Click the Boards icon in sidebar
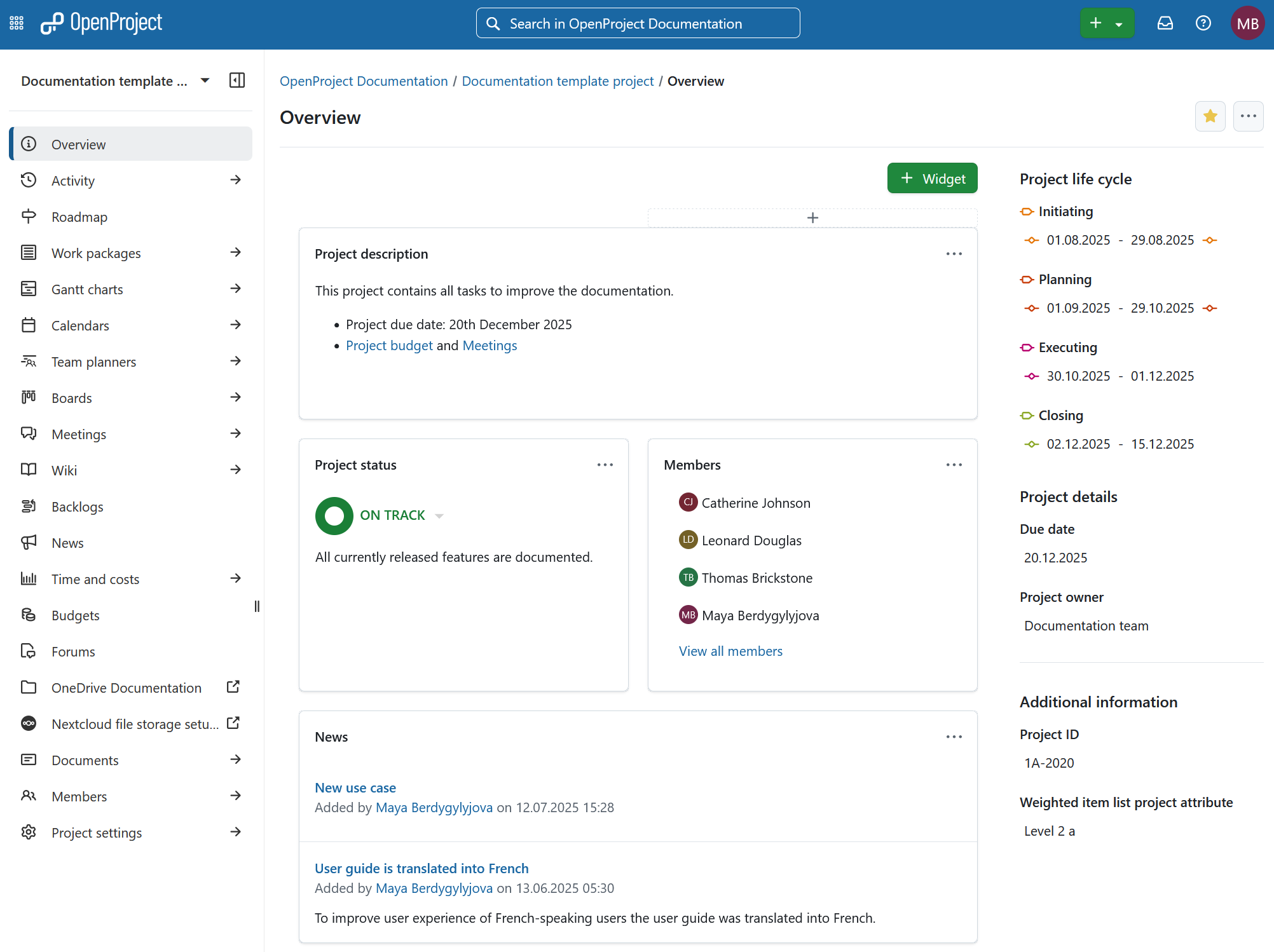The image size is (1274, 952). [x=29, y=397]
